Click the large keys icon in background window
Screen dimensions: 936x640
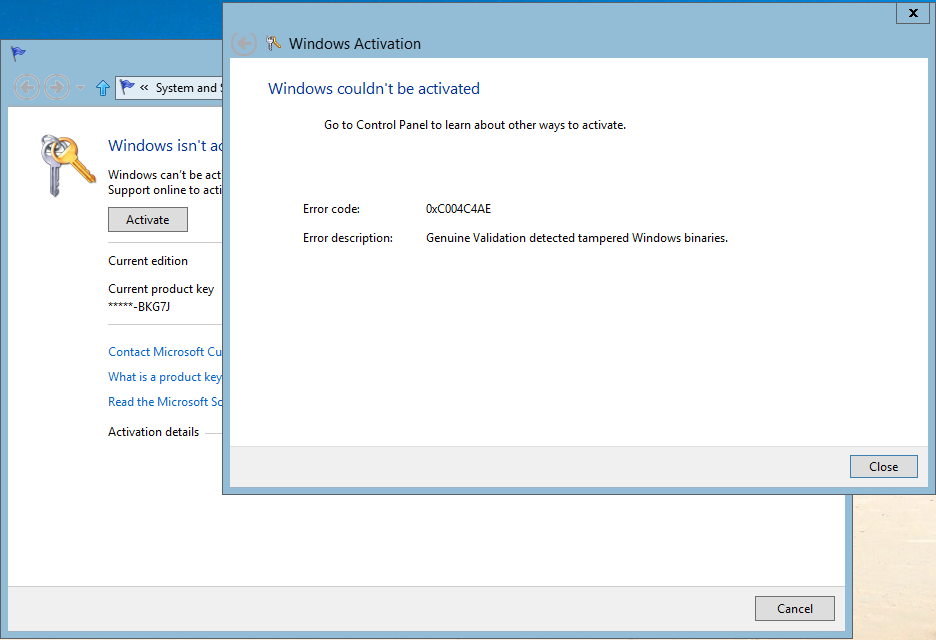[x=67, y=165]
